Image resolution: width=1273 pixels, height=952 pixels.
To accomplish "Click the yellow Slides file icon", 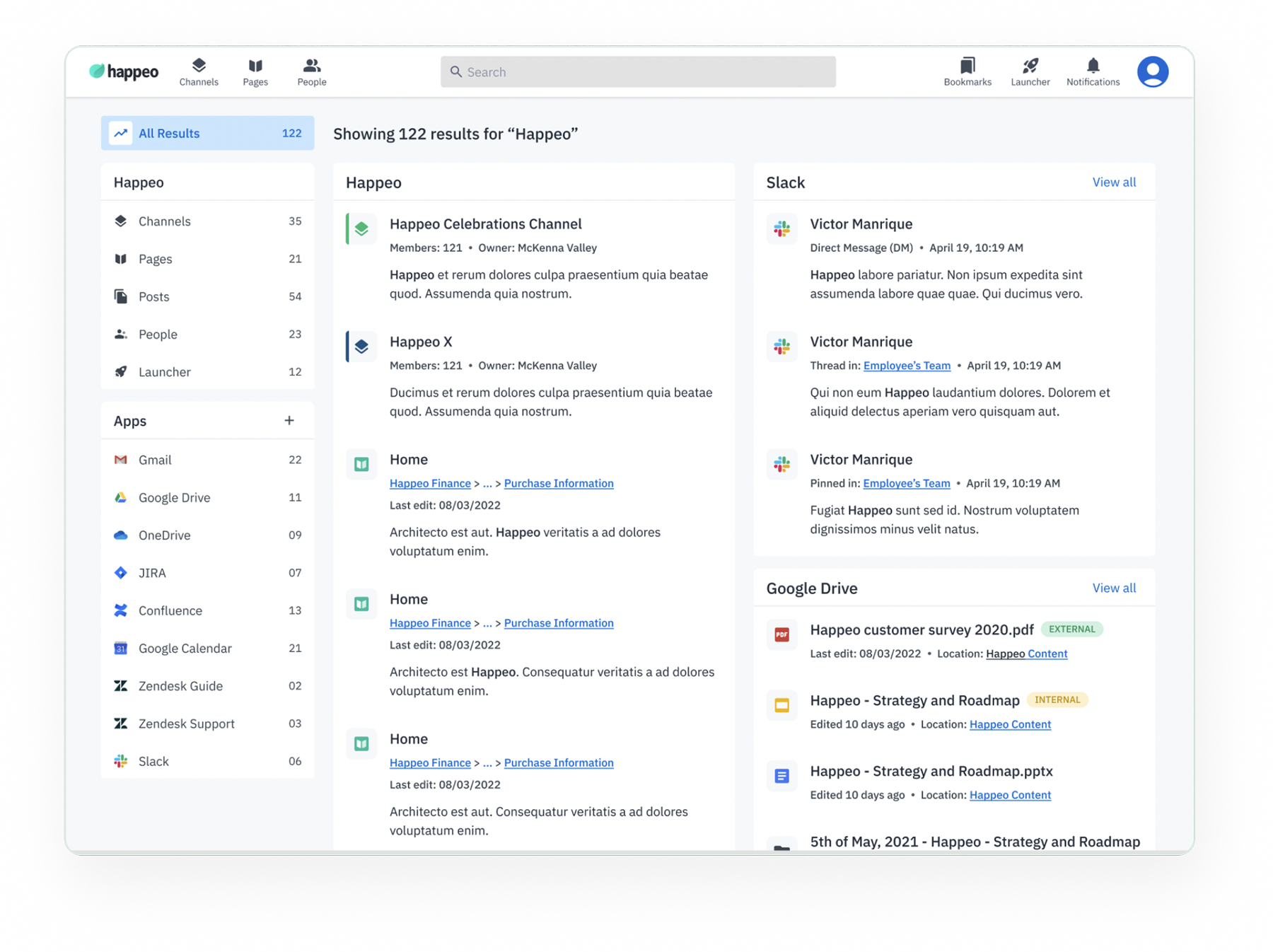I will click(x=781, y=705).
